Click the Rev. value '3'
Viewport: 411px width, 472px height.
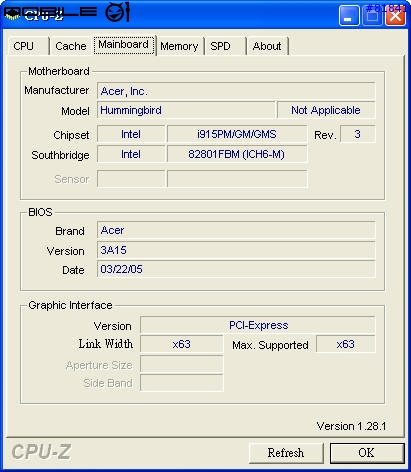pos(358,134)
